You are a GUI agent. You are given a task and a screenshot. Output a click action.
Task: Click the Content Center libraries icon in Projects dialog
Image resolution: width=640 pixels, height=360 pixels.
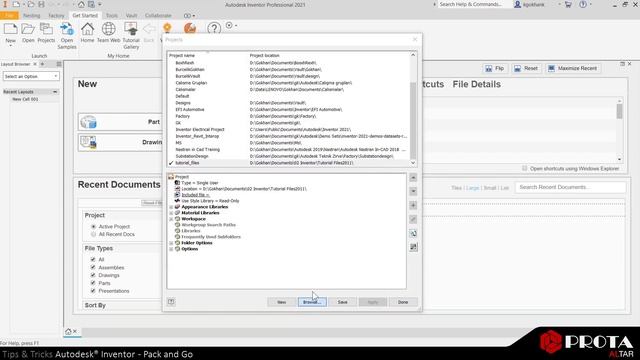pyautogui.click(x=413, y=247)
